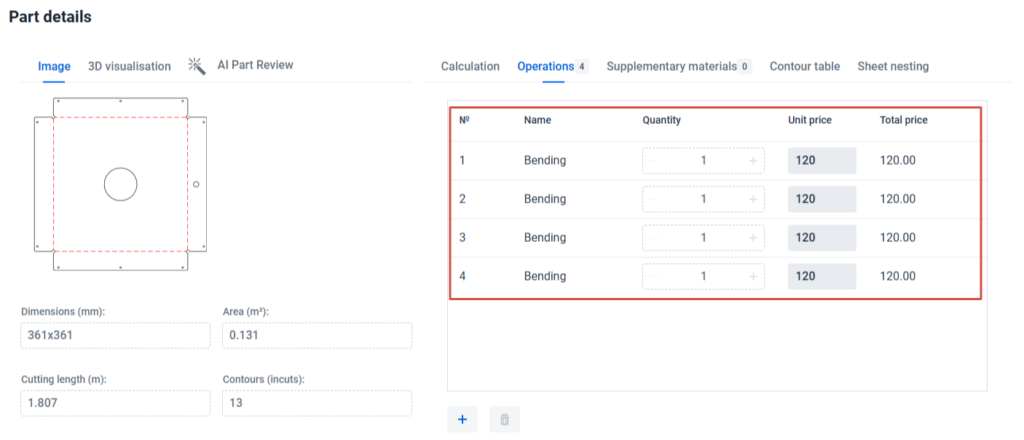Image resolution: width=1024 pixels, height=440 pixels.
Task: Click the trash icon to delete operation
Action: coord(504,420)
